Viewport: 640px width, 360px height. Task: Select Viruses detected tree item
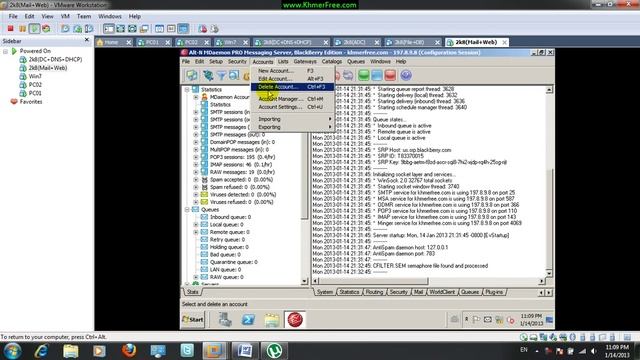243,195
